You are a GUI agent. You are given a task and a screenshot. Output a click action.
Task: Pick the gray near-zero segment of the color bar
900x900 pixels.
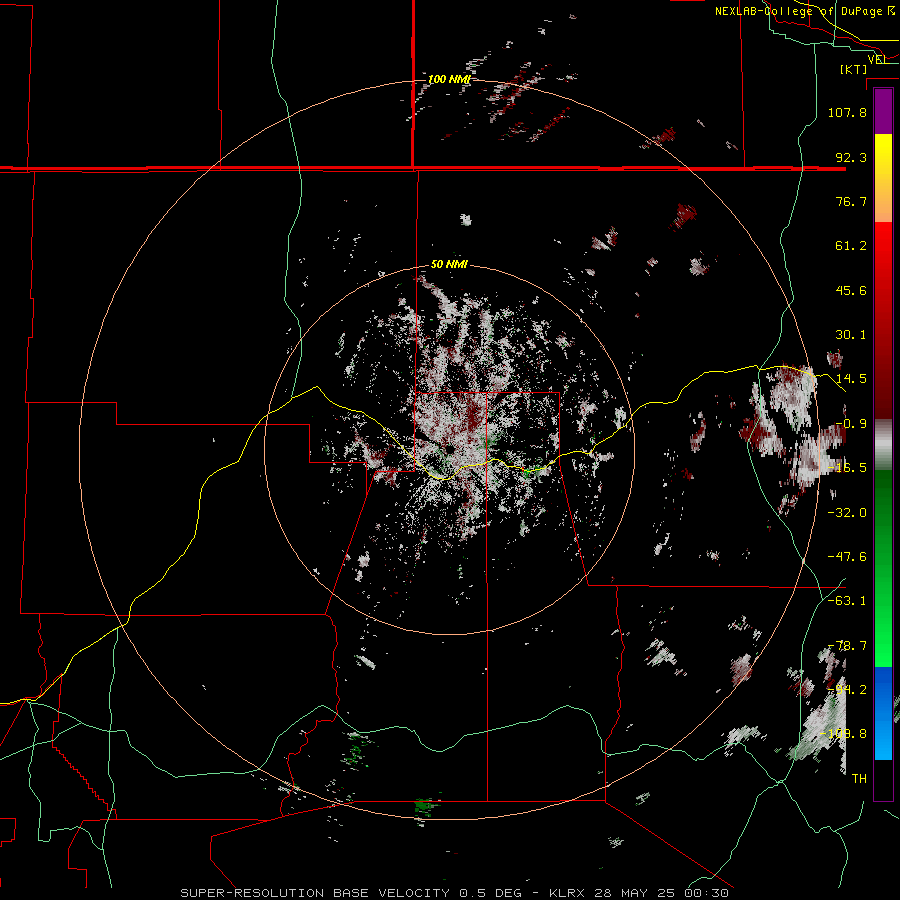click(883, 445)
